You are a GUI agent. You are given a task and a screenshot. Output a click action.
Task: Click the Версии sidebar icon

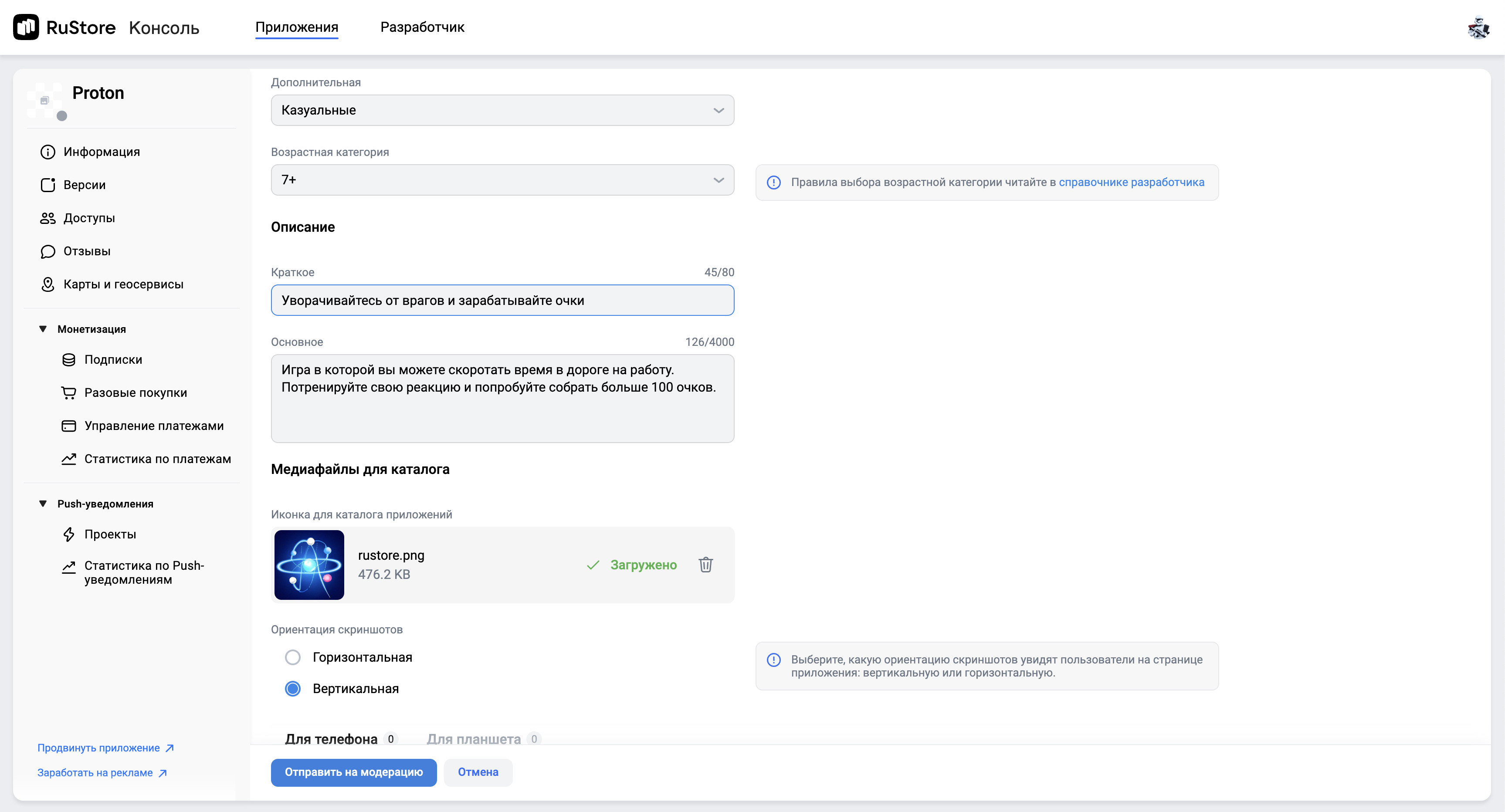48,185
